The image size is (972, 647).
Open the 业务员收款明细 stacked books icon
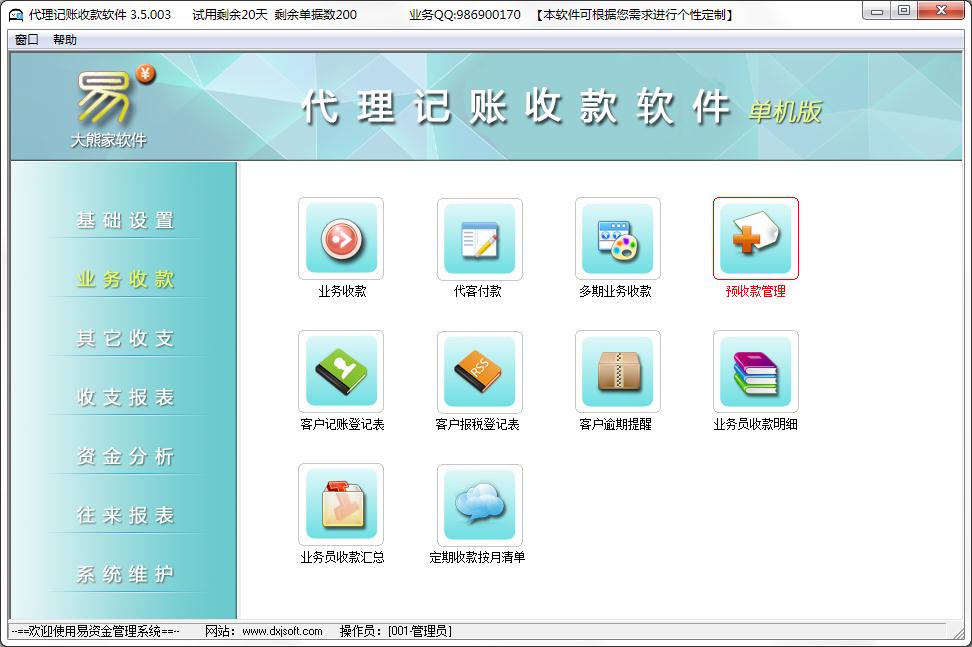(x=756, y=371)
